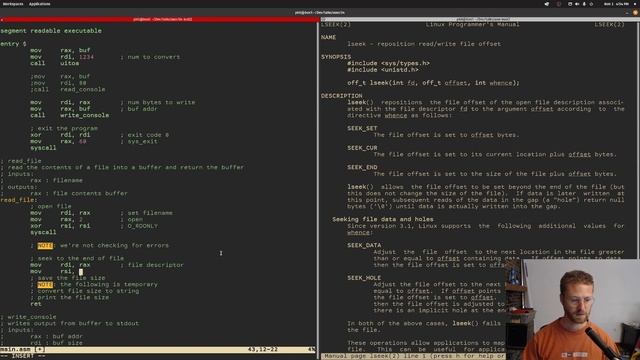Click the 'call write_console' instruction
Viewport: 640px width, 360px height.
click(x=69, y=116)
